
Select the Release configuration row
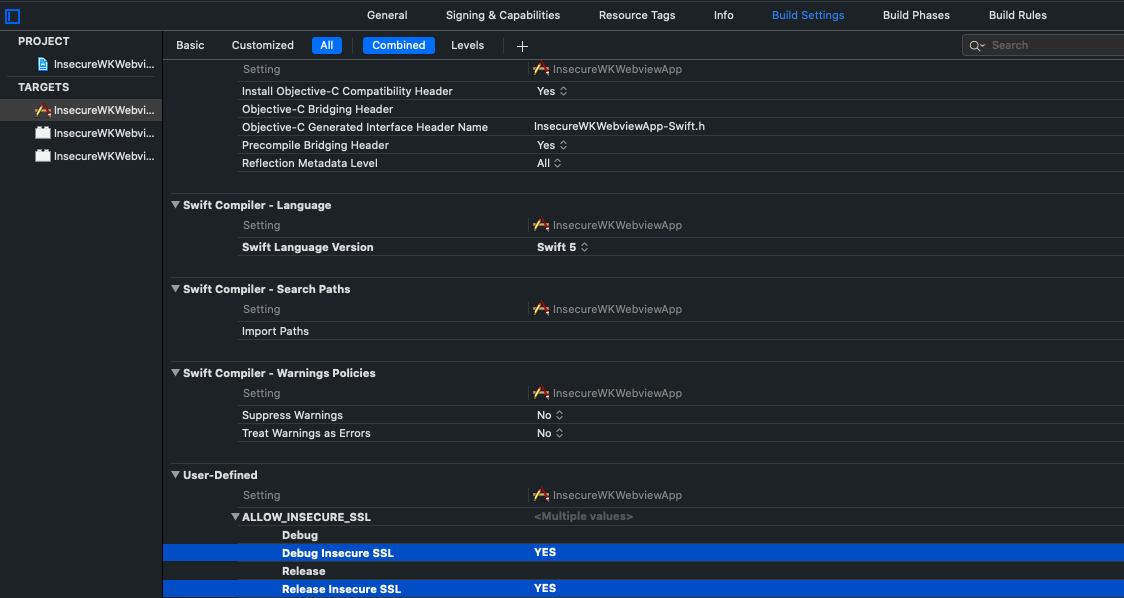[x=644, y=571]
